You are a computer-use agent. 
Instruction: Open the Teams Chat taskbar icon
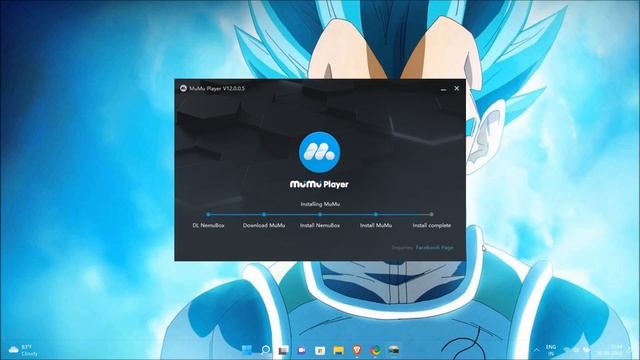(302, 350)
